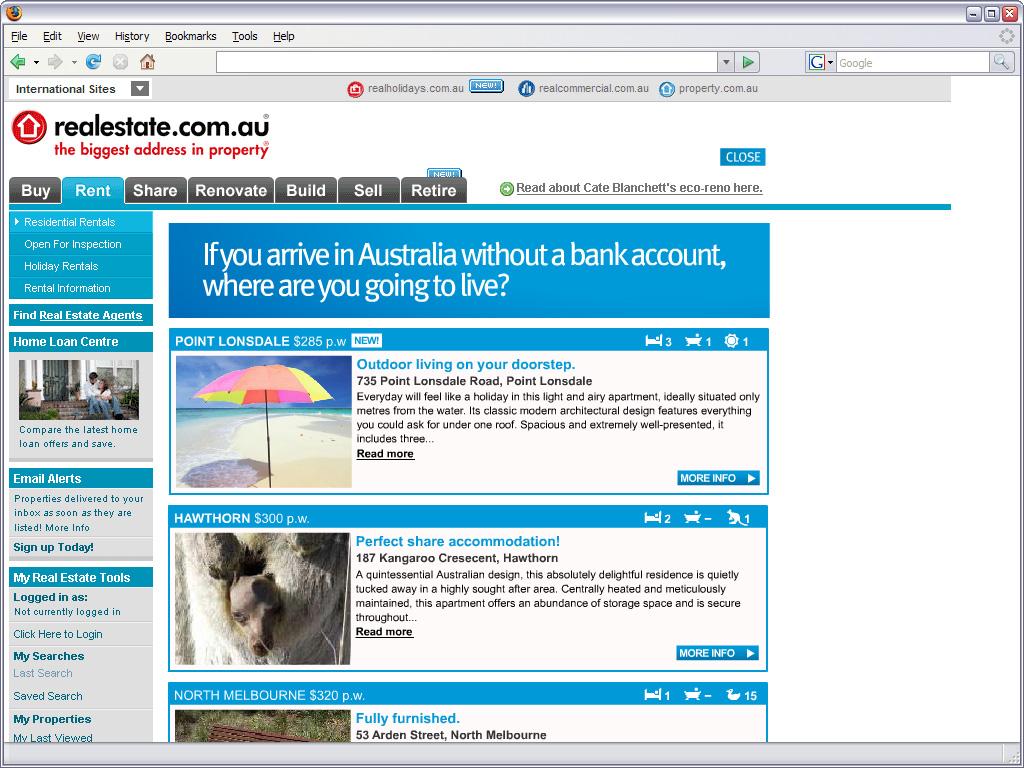1024x768 pixels.
Task: Open the Cate Blanchett eco-reno link
Action: coord(639,188)
